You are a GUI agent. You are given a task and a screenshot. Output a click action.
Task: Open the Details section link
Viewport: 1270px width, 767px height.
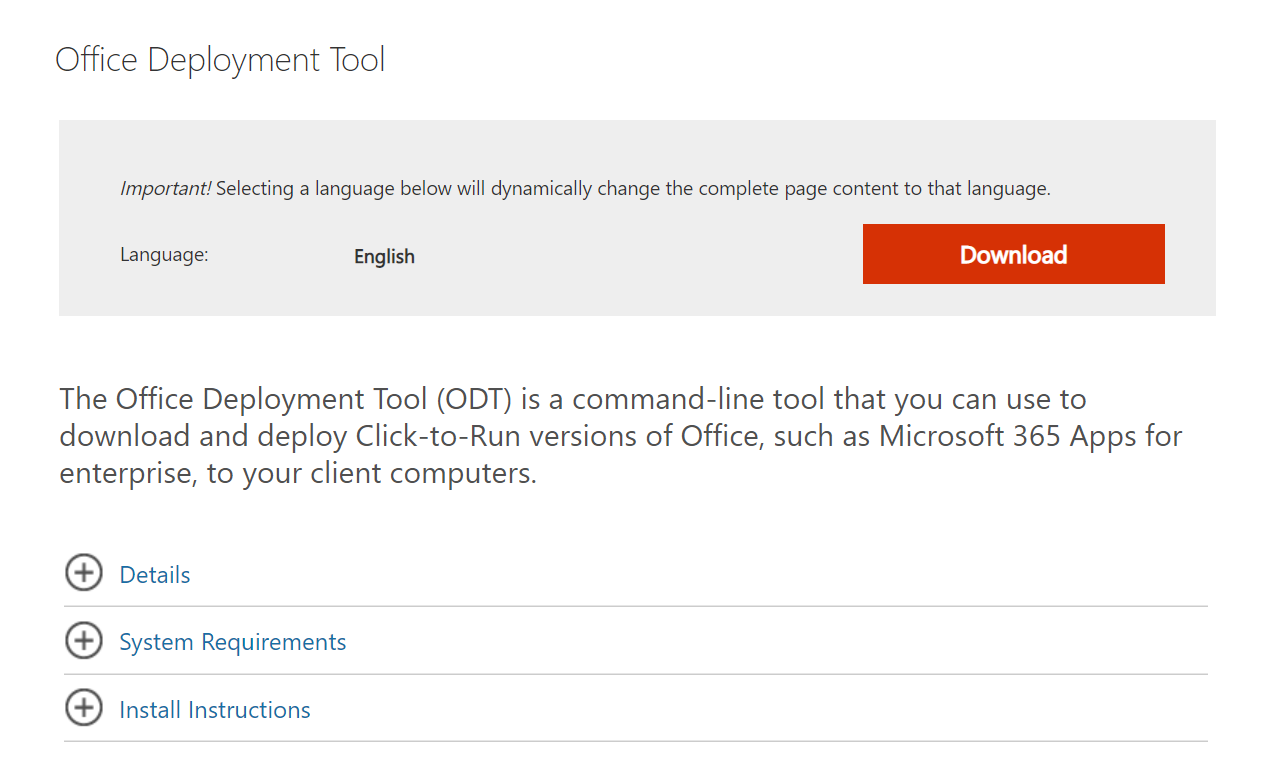point(155,575)
